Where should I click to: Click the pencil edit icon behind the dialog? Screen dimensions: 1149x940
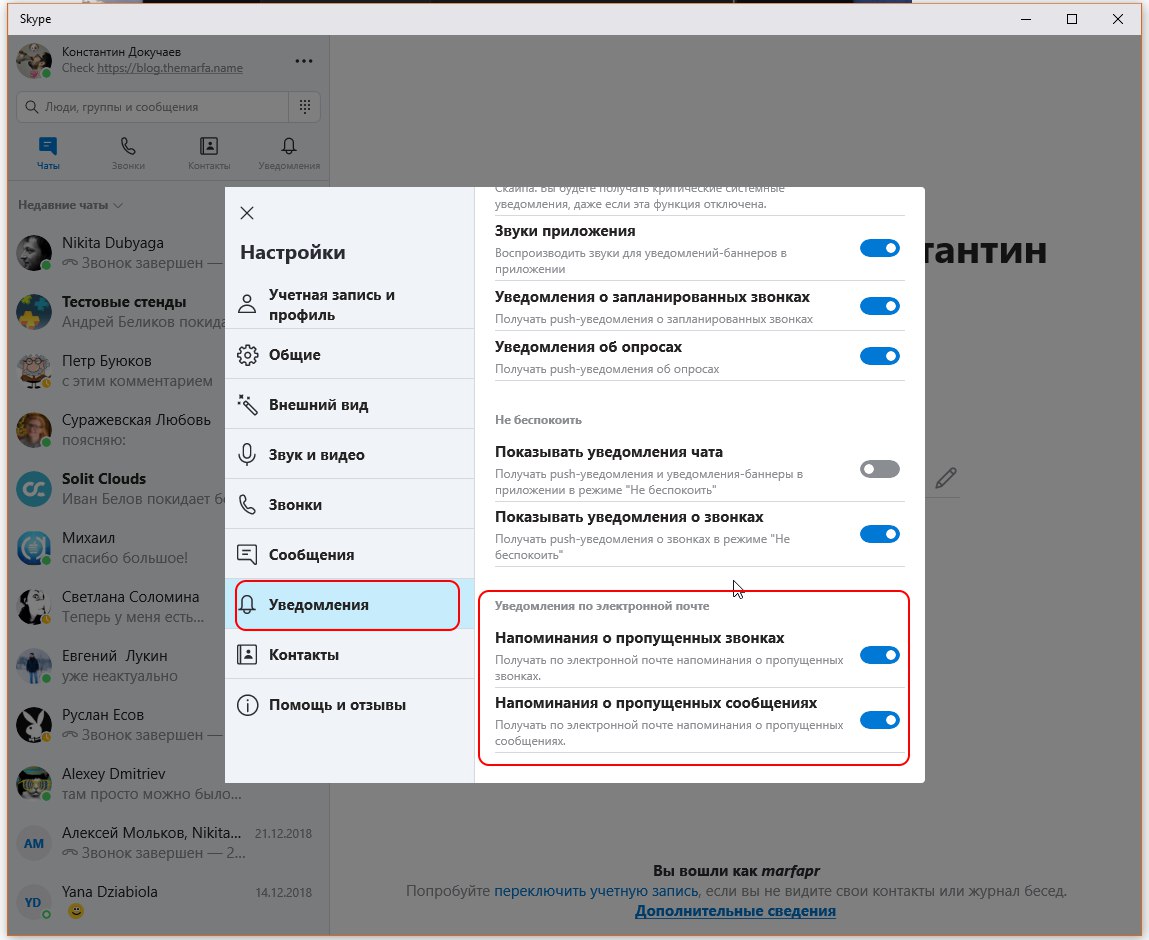click(946, 478)
